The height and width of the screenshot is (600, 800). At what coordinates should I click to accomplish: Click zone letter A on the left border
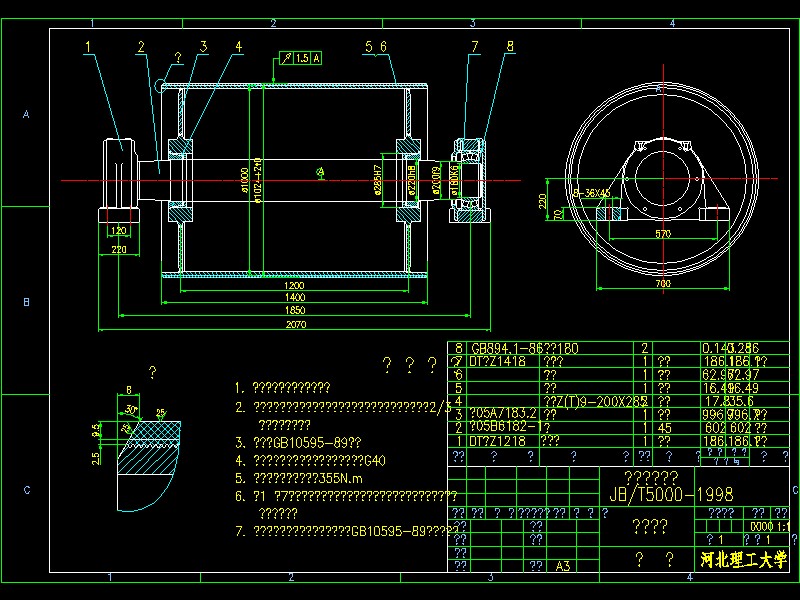[26, 114]
